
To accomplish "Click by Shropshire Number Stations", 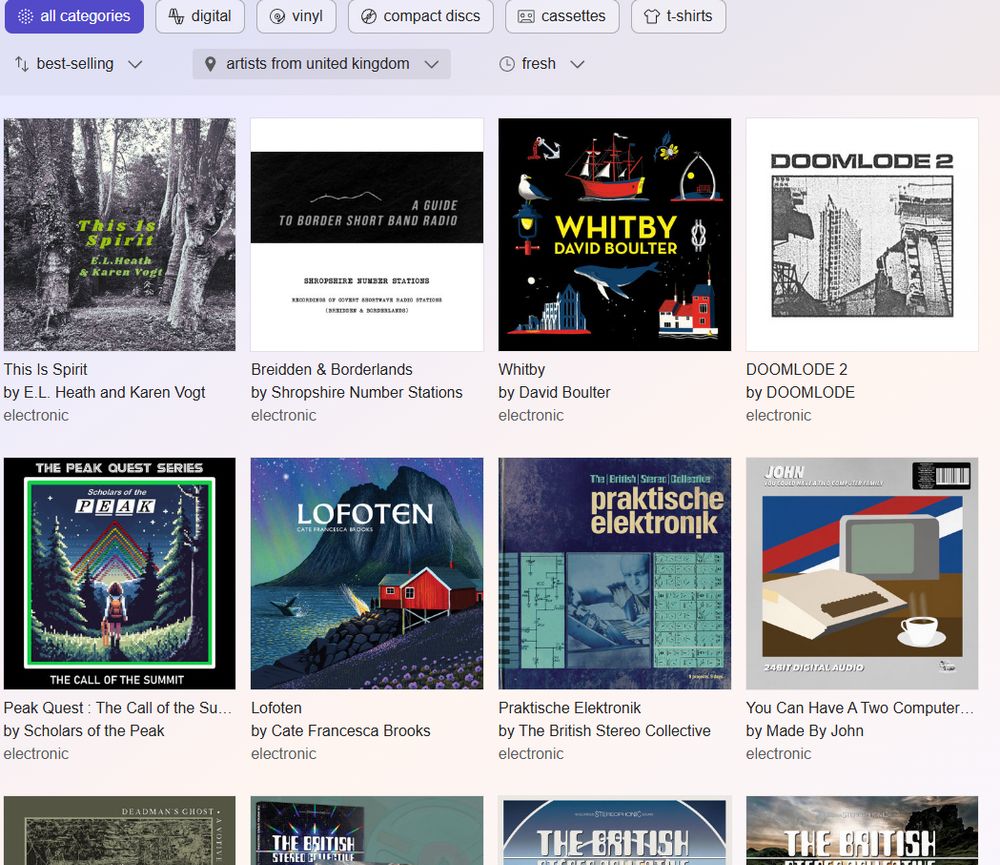I will (x=357, y=392).
